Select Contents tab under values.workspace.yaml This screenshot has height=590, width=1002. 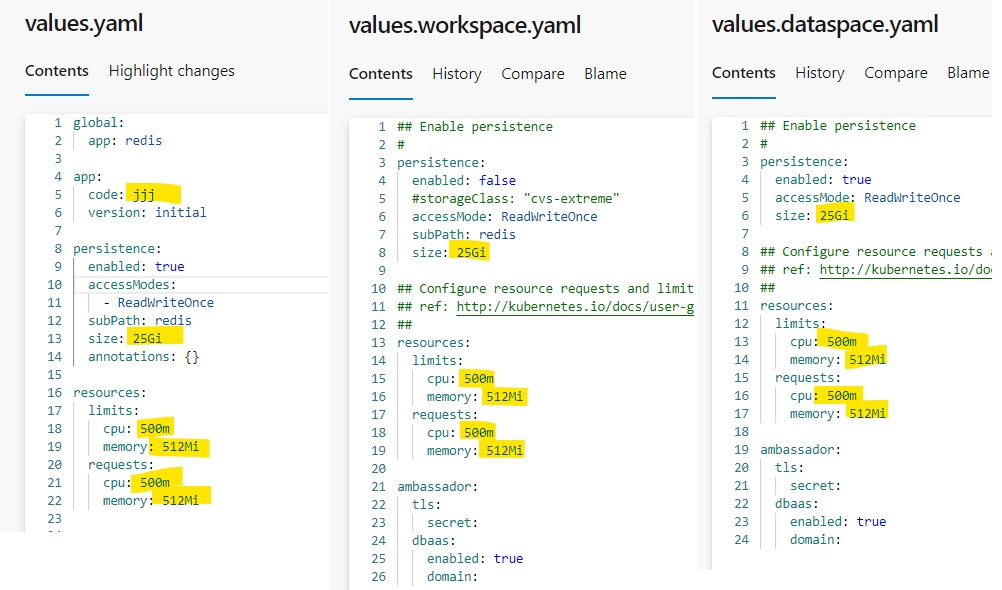[380, 74]
